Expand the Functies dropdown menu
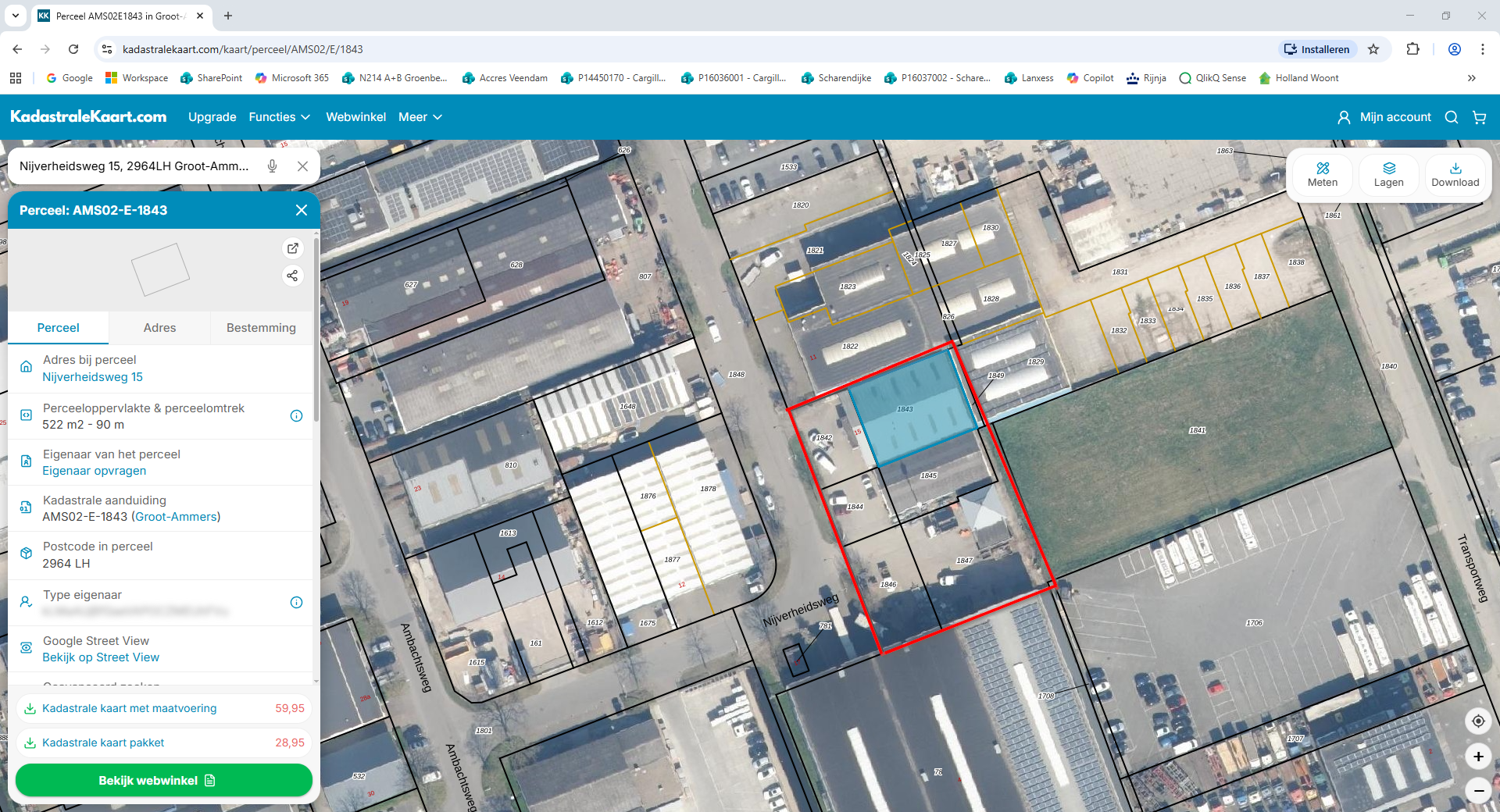Viewport: 1500px width, 812px height. [279, 117]
